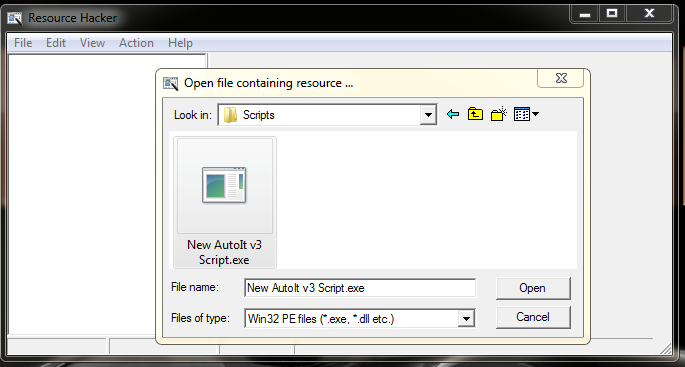Screen dimensions: 685x367
Task: Click the Resource Hacker title bar icon
Action: point(15,18)
